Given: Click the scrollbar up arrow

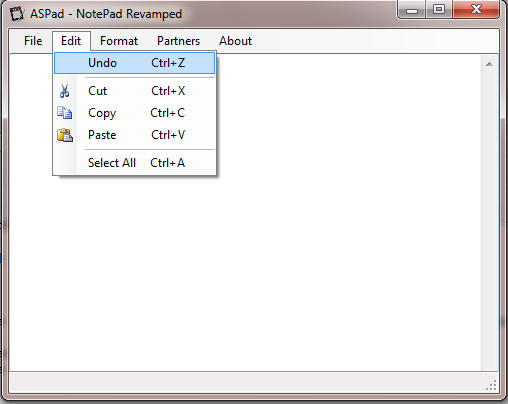Looking at the screenshot, I should pos(489,64).
